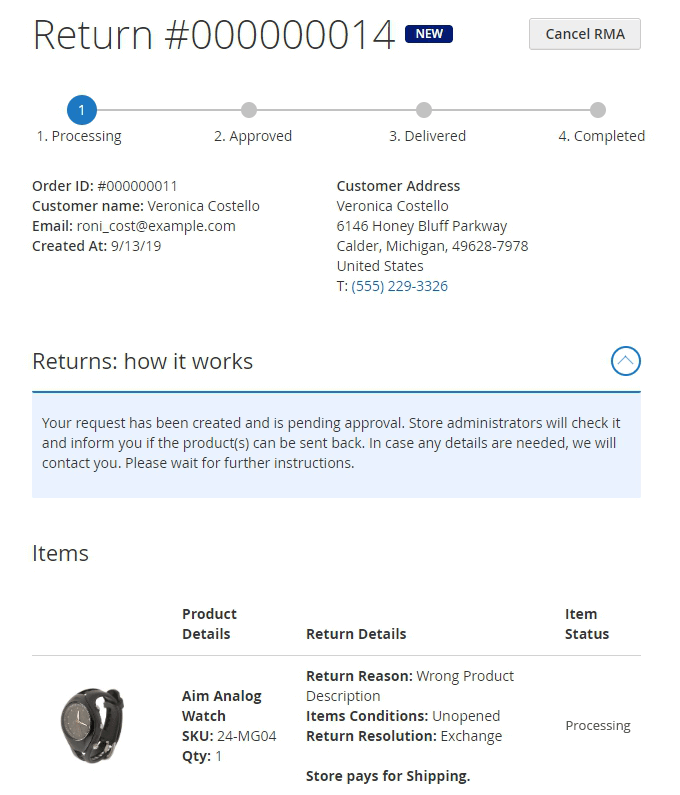The image size is (680, 795).
Task: Click the Delivered step marker dot
Action: [x=424, y=110]
